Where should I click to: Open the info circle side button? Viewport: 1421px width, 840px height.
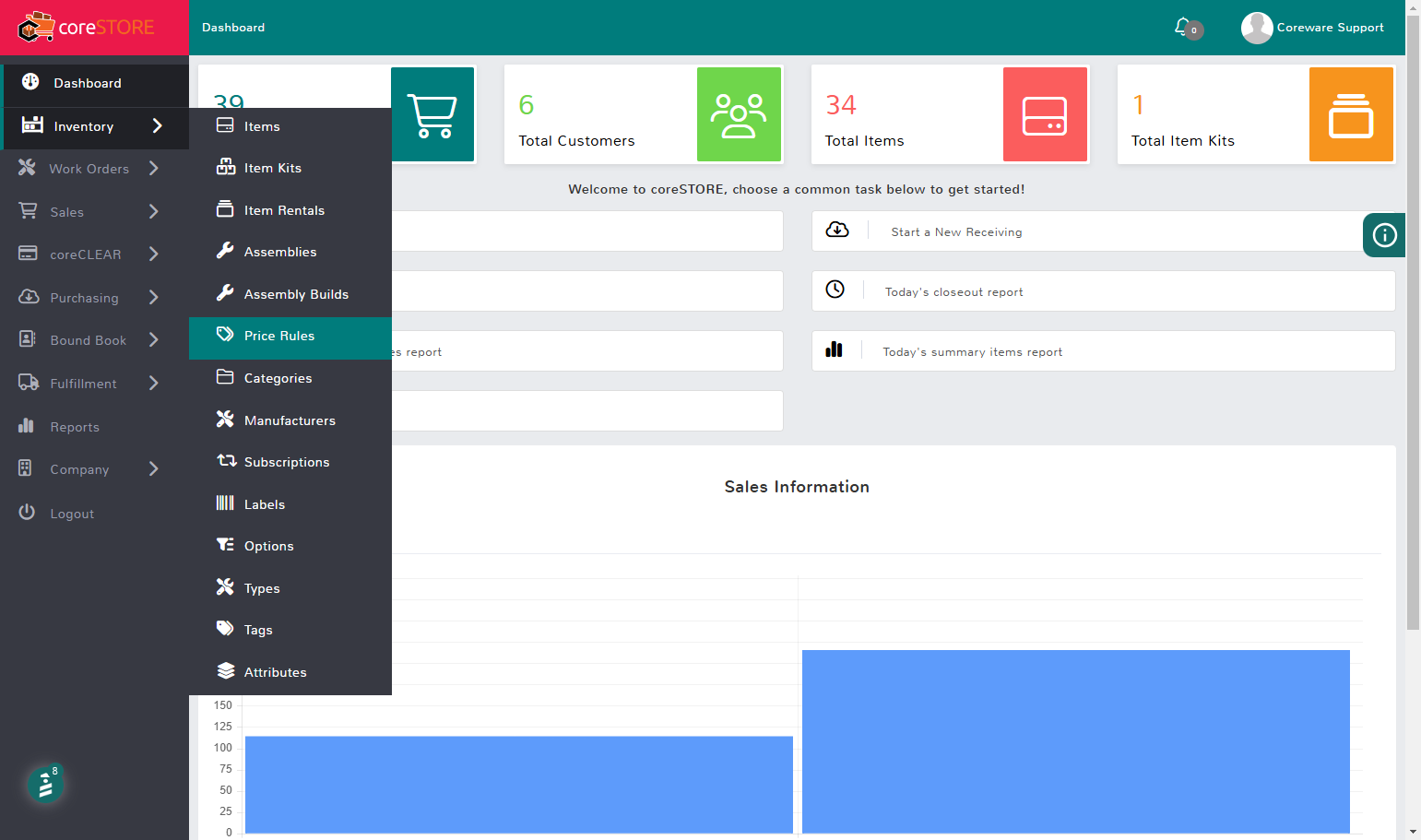coord(1384,235)
